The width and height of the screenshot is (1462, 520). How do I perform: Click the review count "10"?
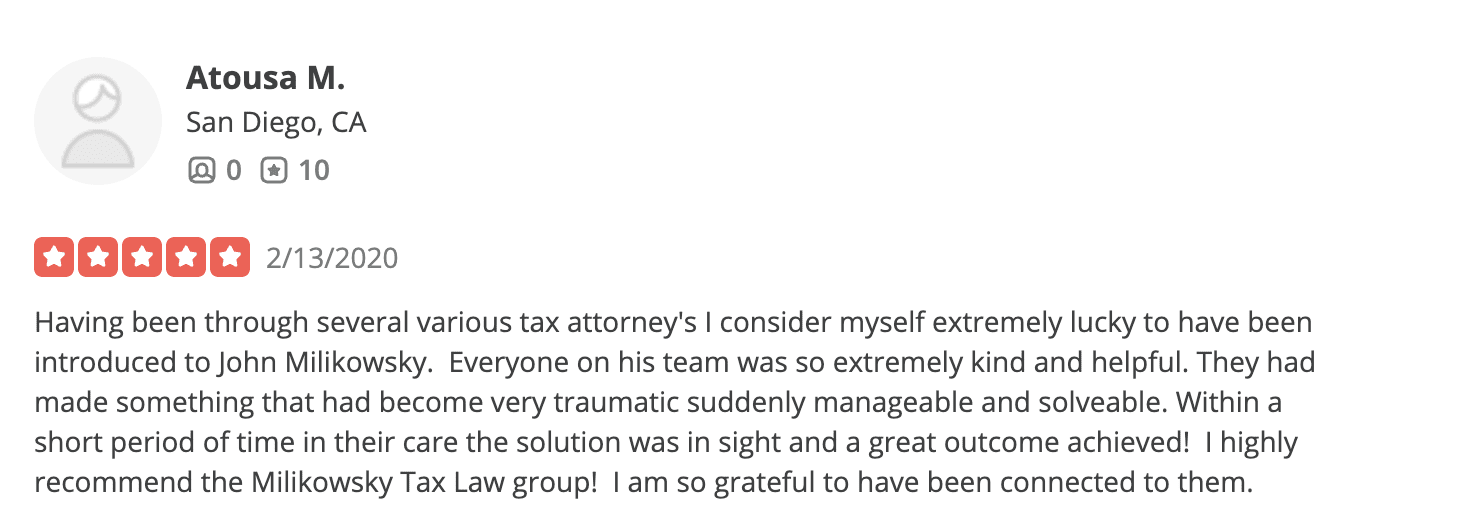point(313,171)
